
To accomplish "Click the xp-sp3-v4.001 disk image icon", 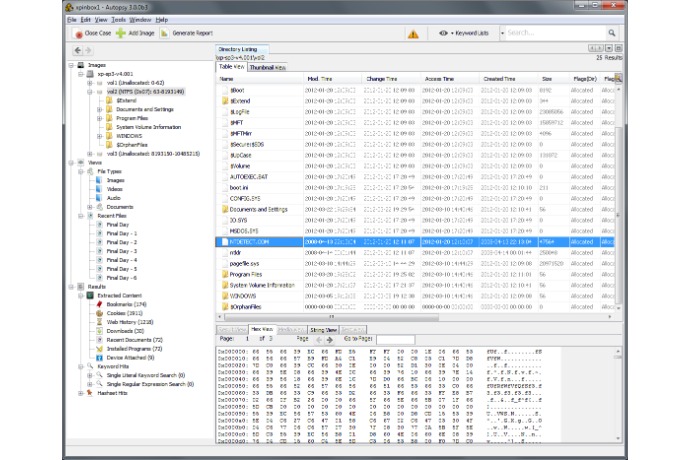I will [x=90, y=74].
